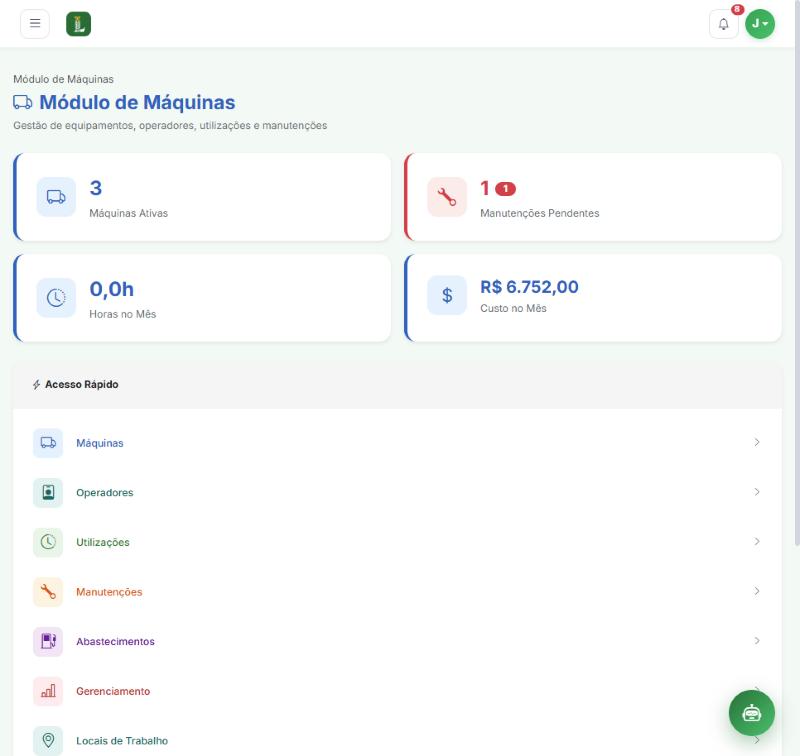The height and width of the screenshot is (756, 800).
Task: Open the J user account dropdown
Action: tap(760, 24)
